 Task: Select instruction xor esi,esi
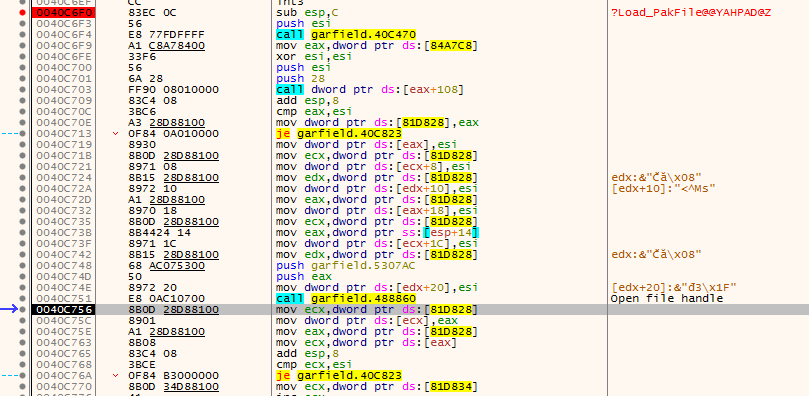[x=314, y=57]
